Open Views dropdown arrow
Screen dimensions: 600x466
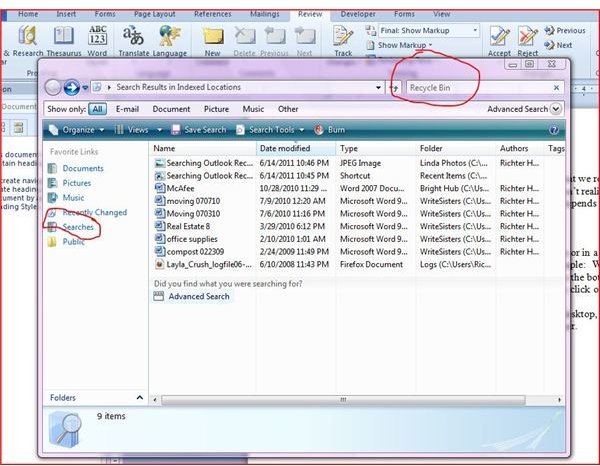pyautogui.click(x=160, y=130)
